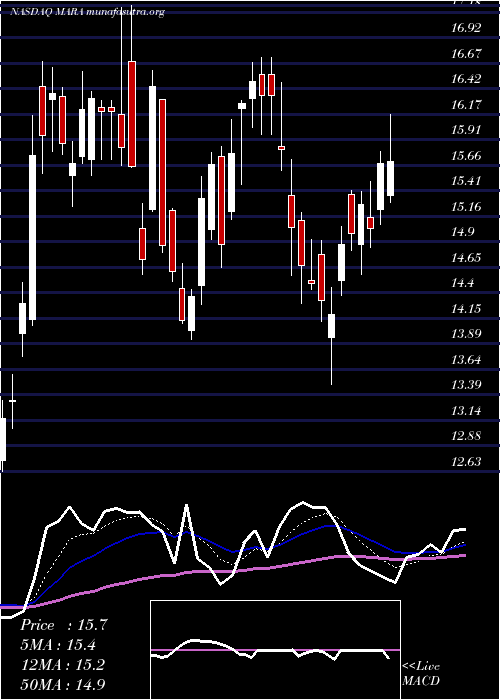The image size is (500, 700).
Task: Click the Price : 15.7 readout
Action: 64,625
